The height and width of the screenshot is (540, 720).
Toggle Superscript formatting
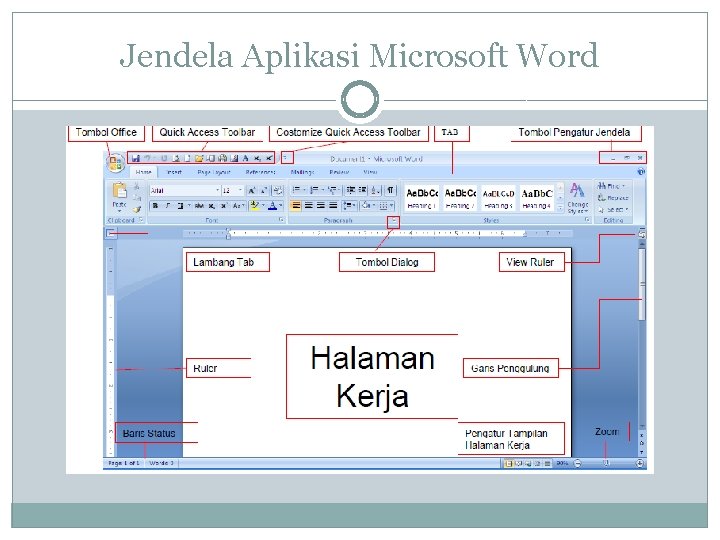[224, 206]
